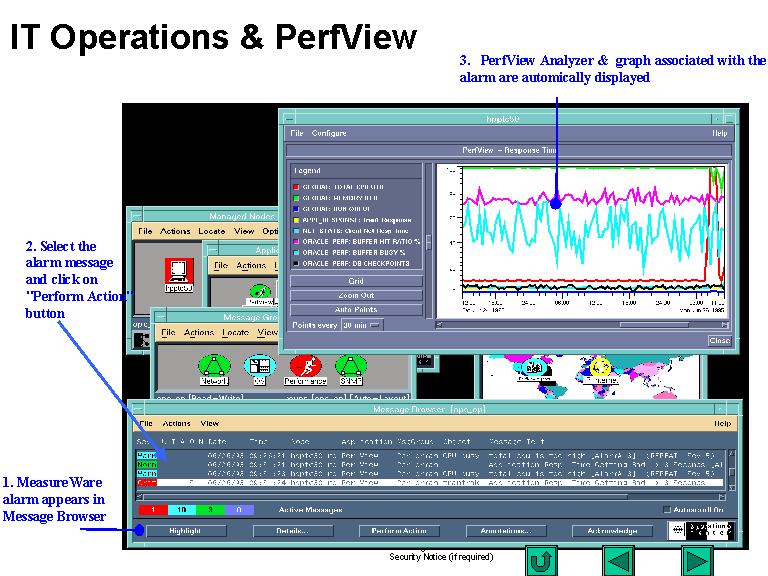
Task: Click the hpptc50 managed node icon
Action: coord(180,270)
